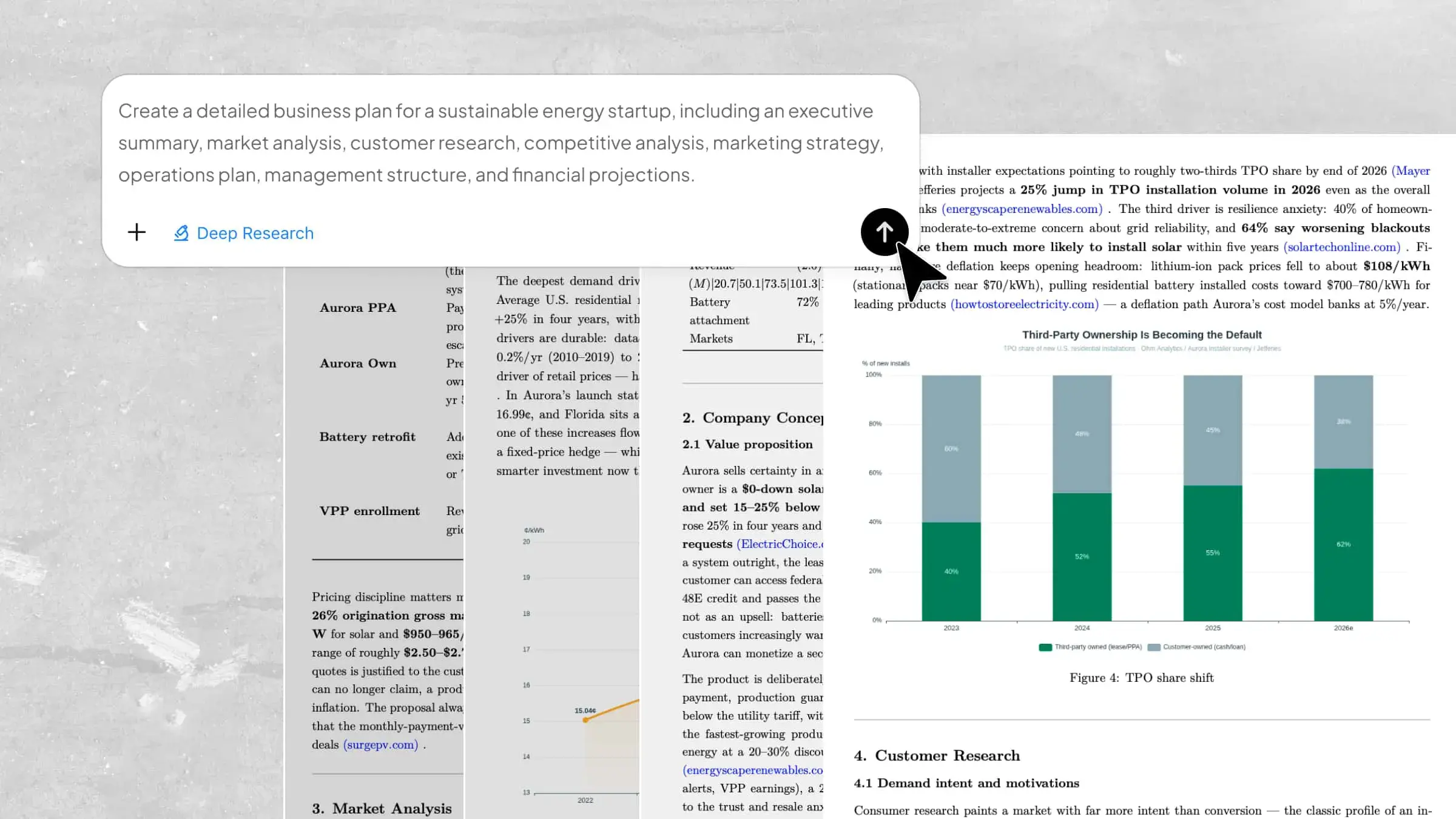Select the 'Aurora PPA' table row label
1456x819 pixels.
point(358,308)
